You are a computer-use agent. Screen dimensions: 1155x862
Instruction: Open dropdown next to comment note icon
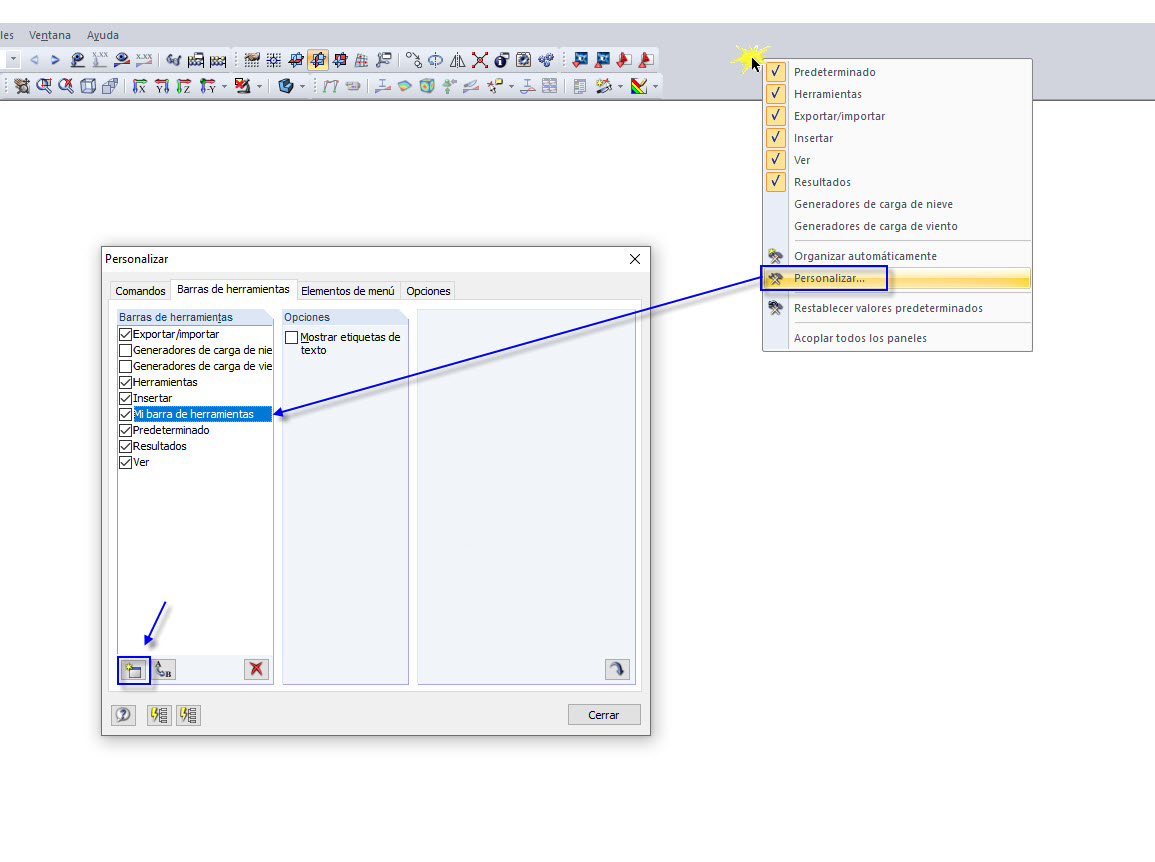click(x=511, y=86)
